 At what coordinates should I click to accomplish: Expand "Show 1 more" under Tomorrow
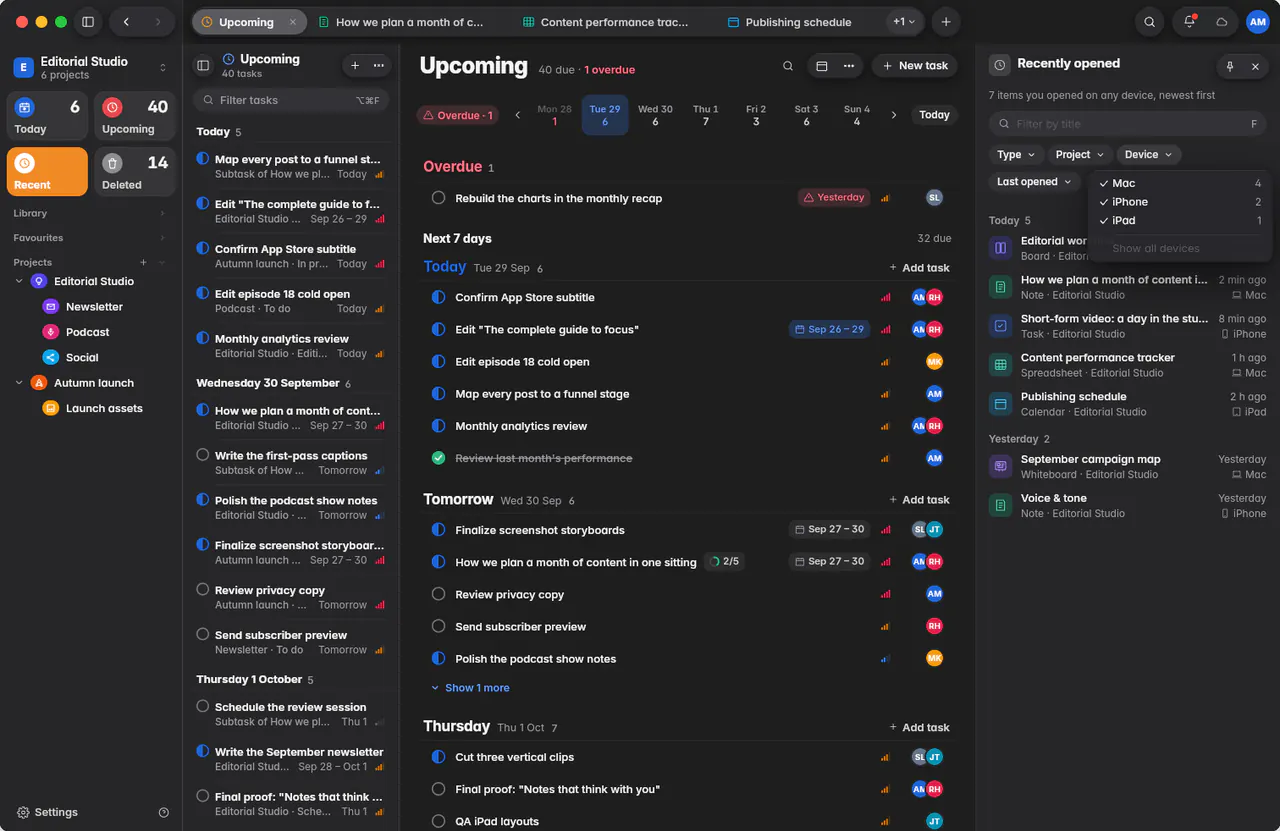tap(471, 688)
